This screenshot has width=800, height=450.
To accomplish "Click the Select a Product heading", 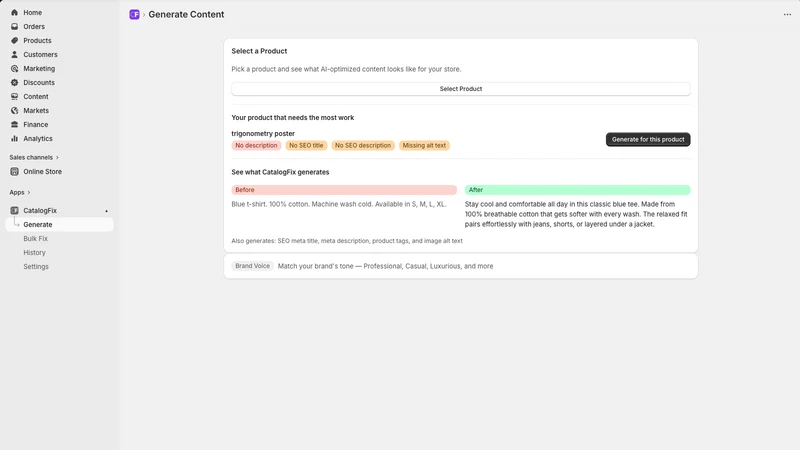I will (259, 51).
